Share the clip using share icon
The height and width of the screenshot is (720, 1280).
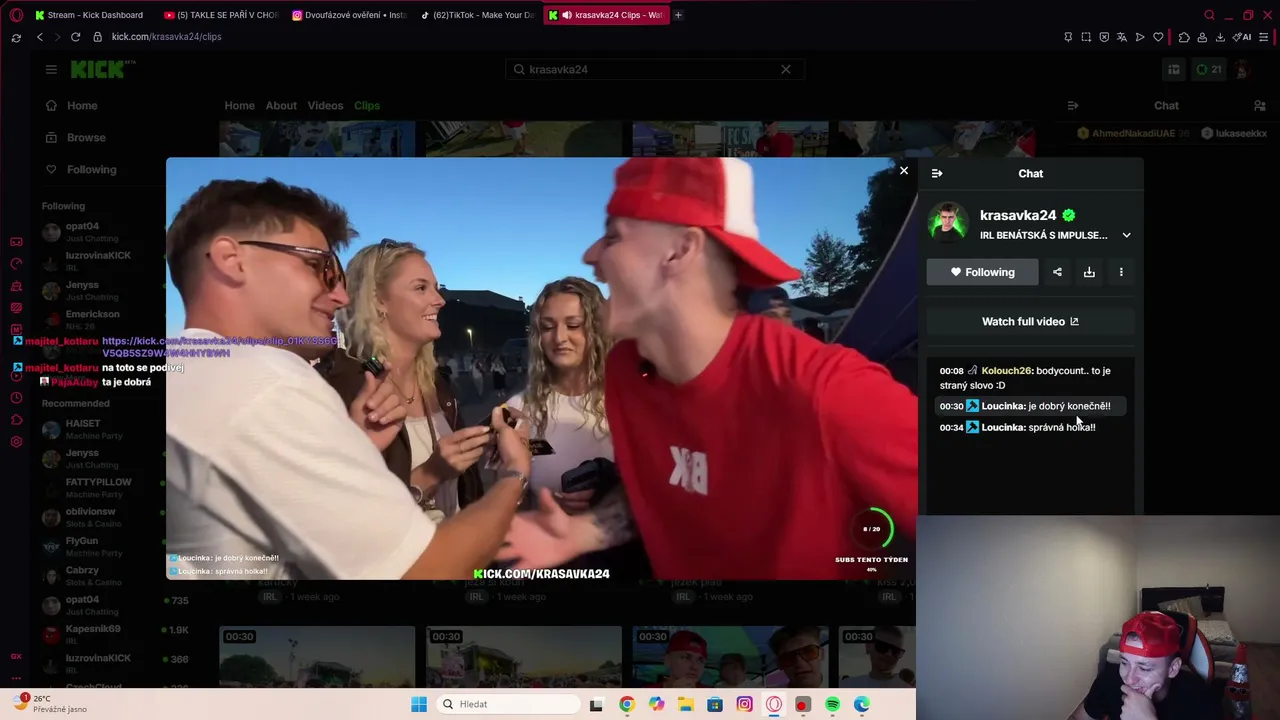pos(1057,272)
